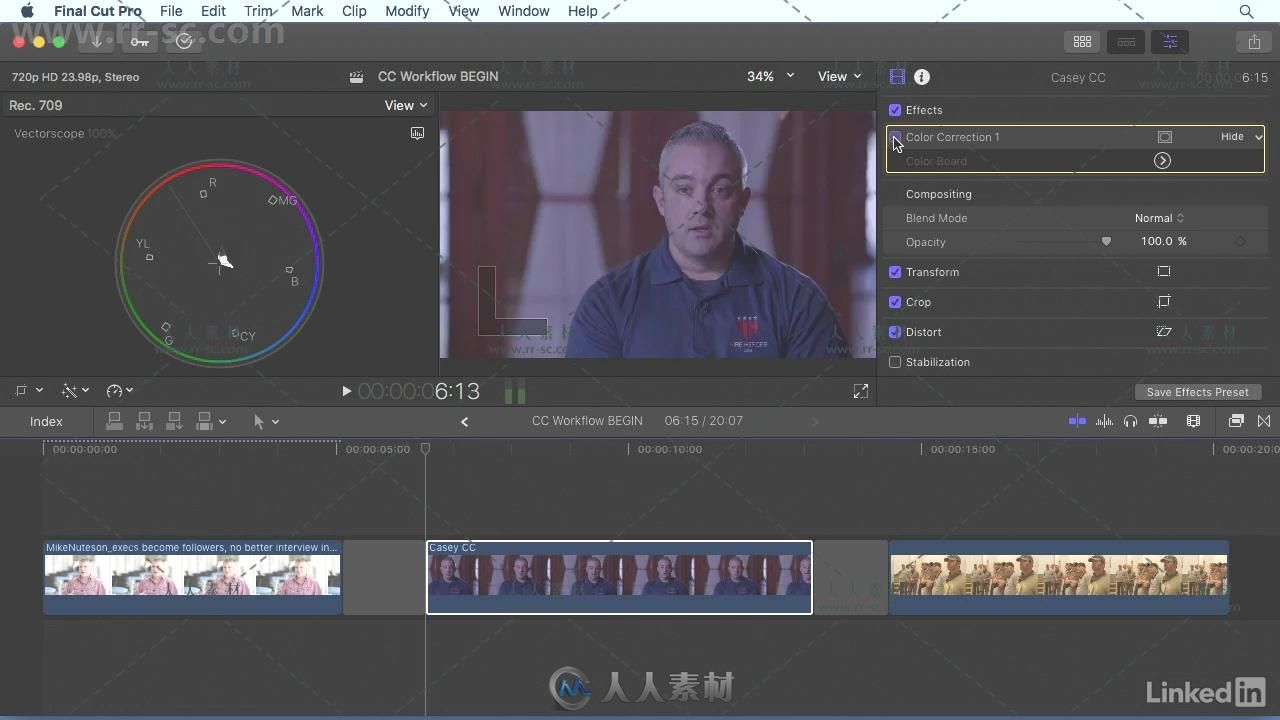Open the keyword editor key icon
Screen dimensions: 1280x720
(x=140, y=41)
